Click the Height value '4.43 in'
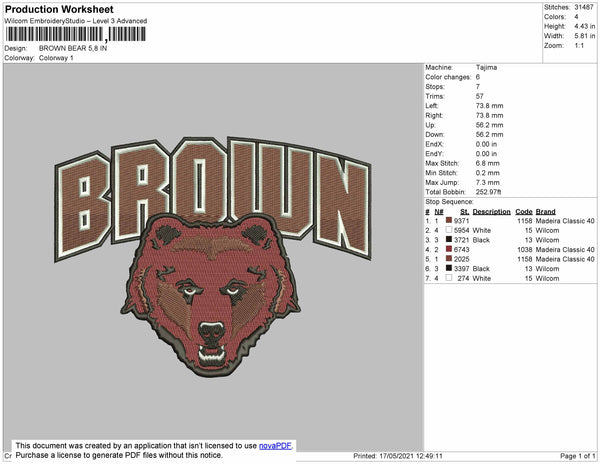This screenshot has height=464, width=600. point(585,26)
